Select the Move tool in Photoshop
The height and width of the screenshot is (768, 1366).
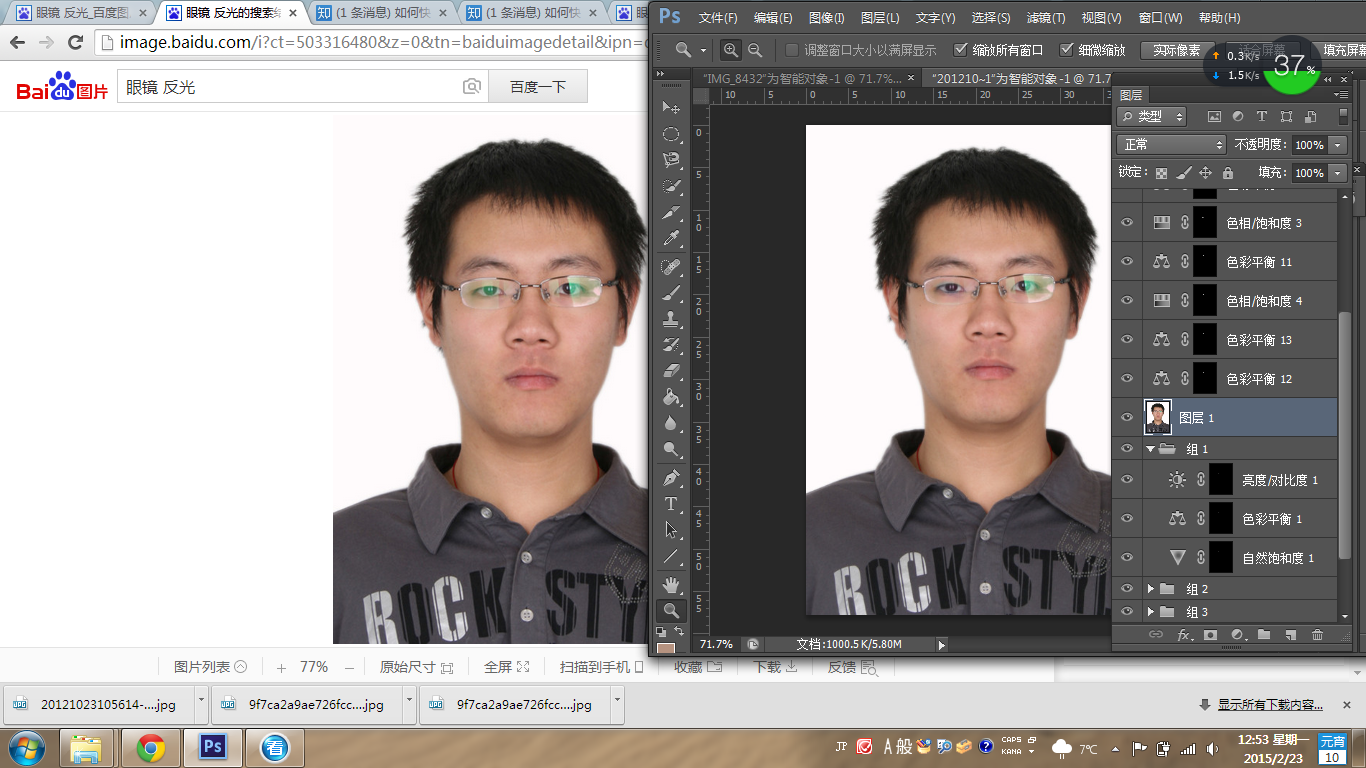(671, 108)
